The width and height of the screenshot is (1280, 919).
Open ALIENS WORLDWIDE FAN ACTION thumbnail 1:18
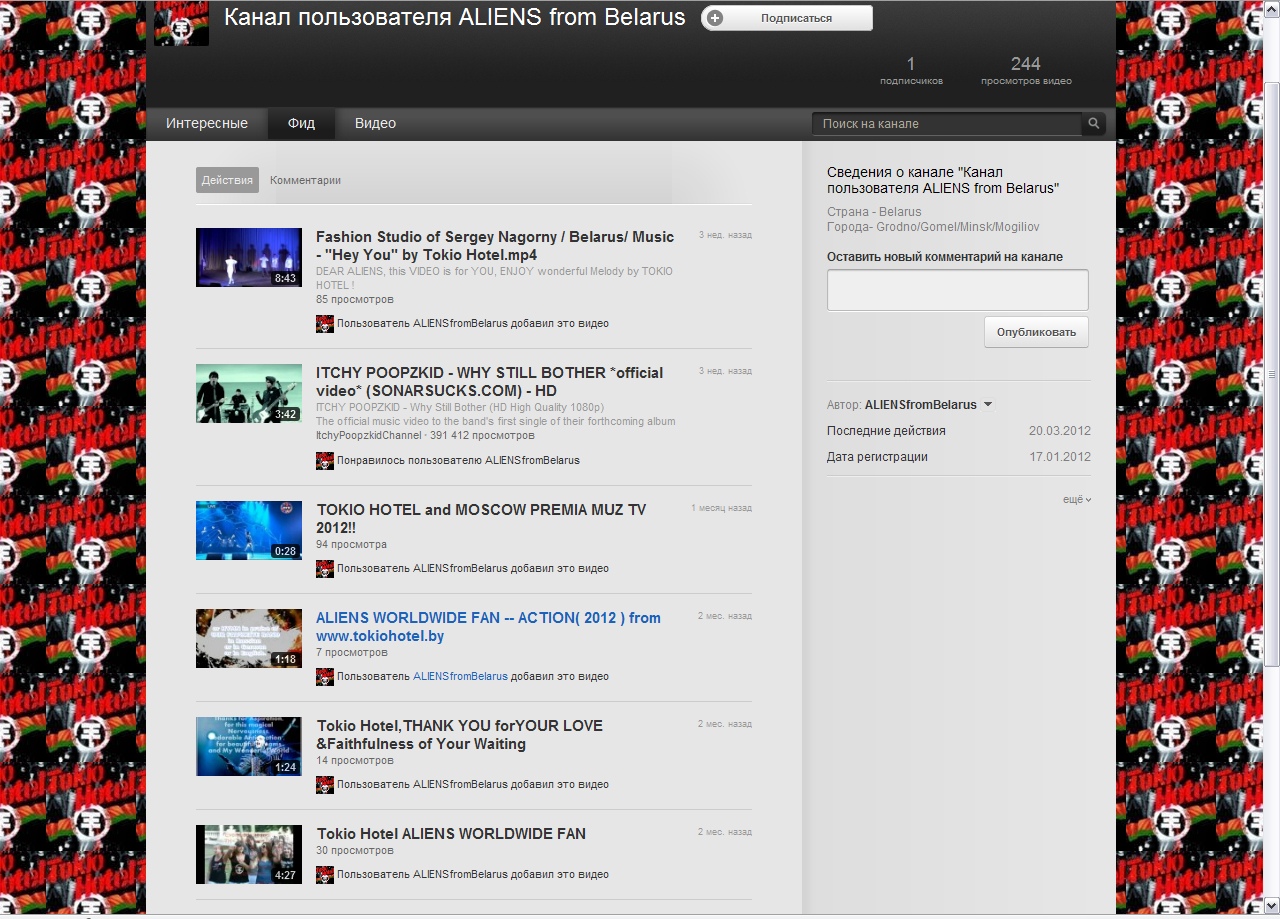[249, 638]
